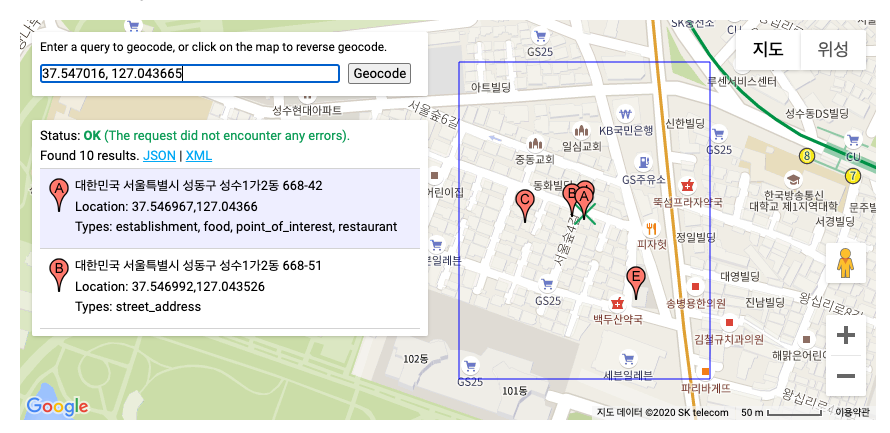Click the KB국민은행 bank icon
This screenshot has height=433, width=890.
[x=625, y=113]
